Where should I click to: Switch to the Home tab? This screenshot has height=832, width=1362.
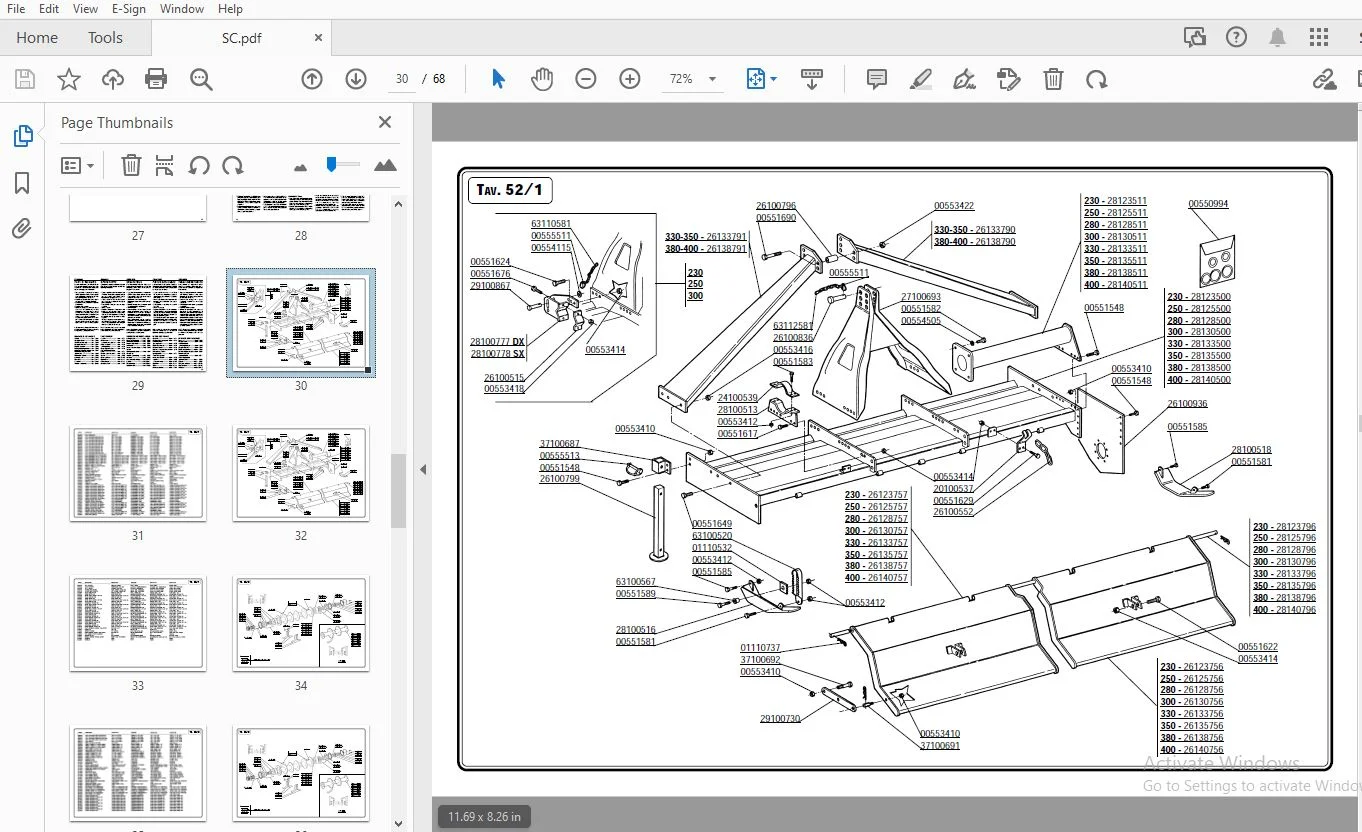(37, 38)
